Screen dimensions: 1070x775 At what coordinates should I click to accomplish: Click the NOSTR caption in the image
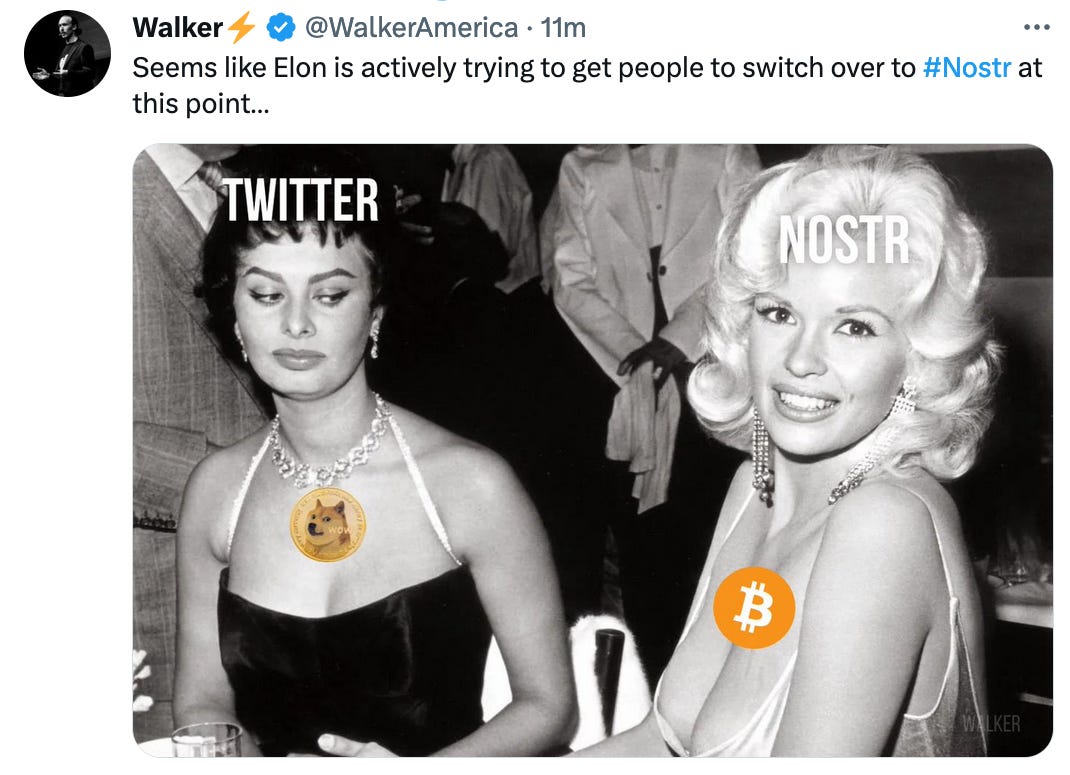pyautogui.click(x=844, y=239)
